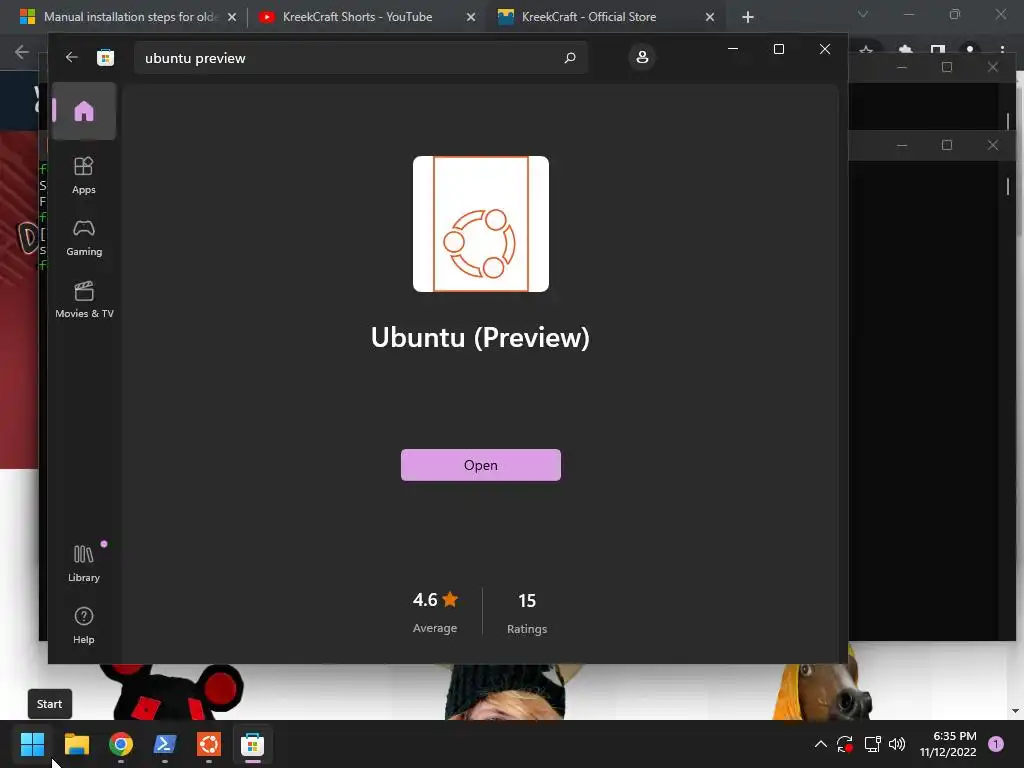Maximize the Microsoft Store window
The width and height of the screenshot is (1024, 768).
(x=778, y=49)
